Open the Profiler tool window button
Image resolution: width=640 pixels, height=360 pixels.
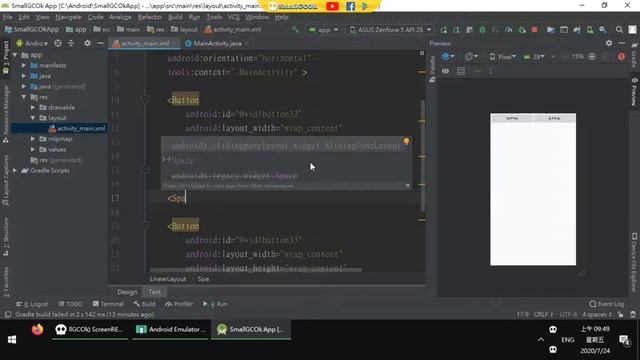(x=179, y=304)
